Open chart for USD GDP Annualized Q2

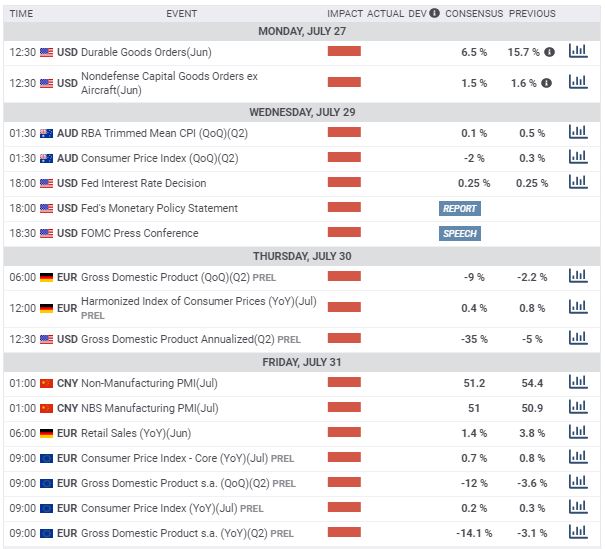click(578, 338)
